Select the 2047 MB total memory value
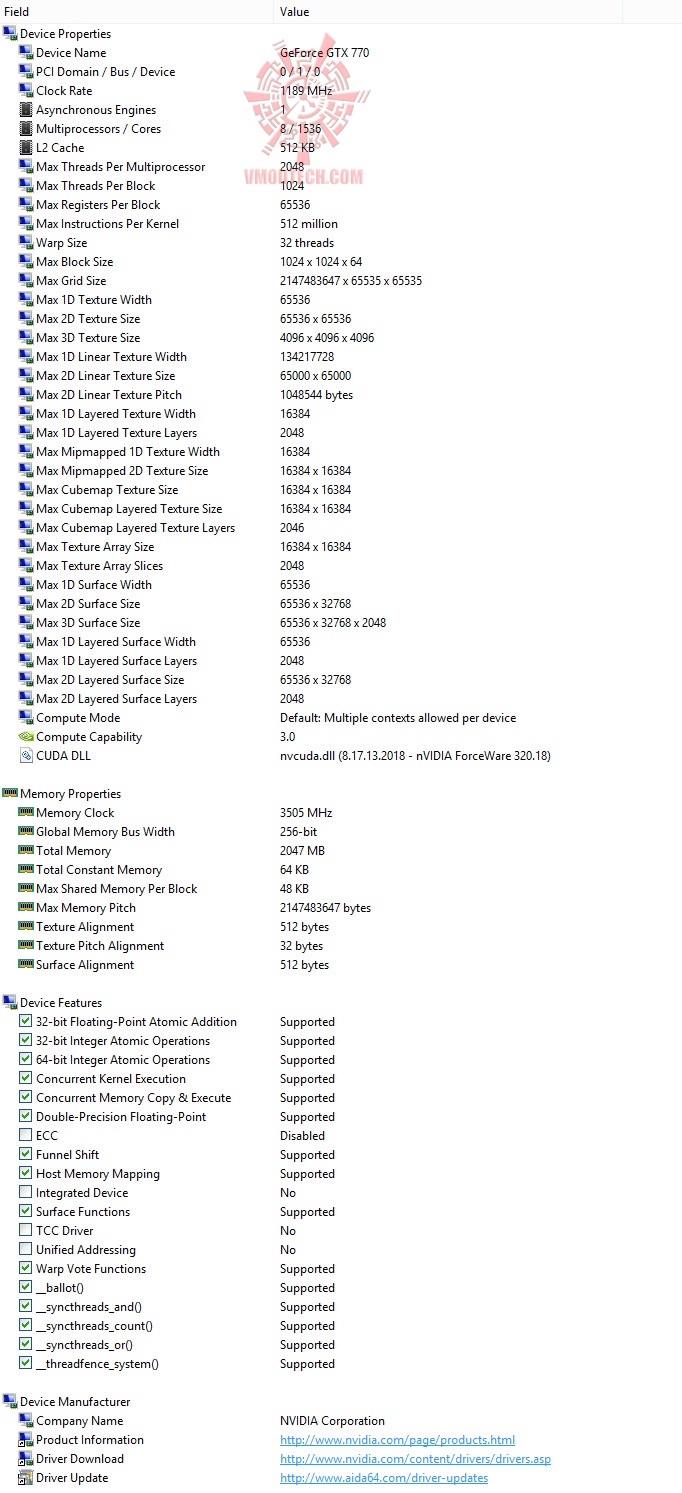 coord(302,851)
